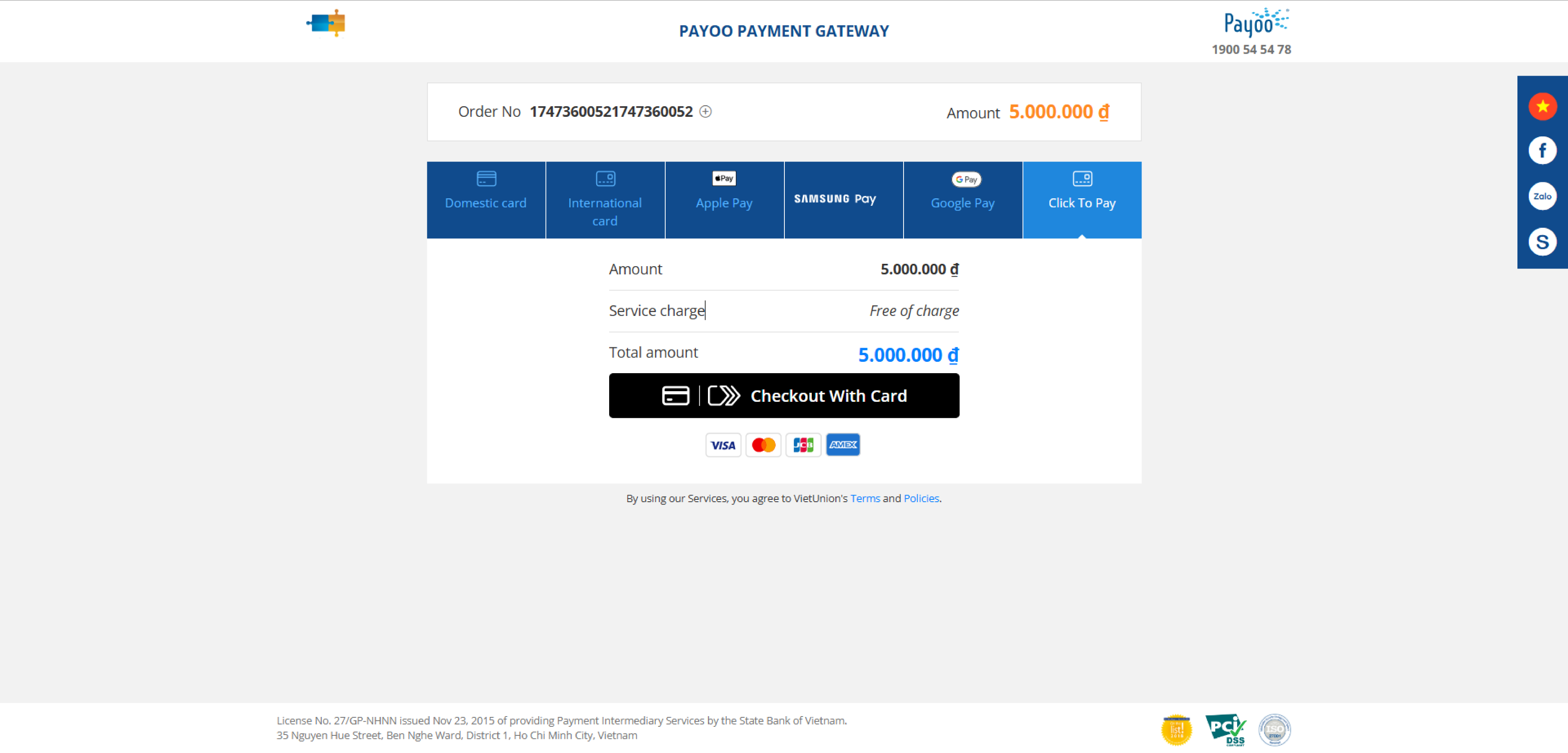
Task: Select the Samsung Pay tab
Action: click(x=843, y=200)
